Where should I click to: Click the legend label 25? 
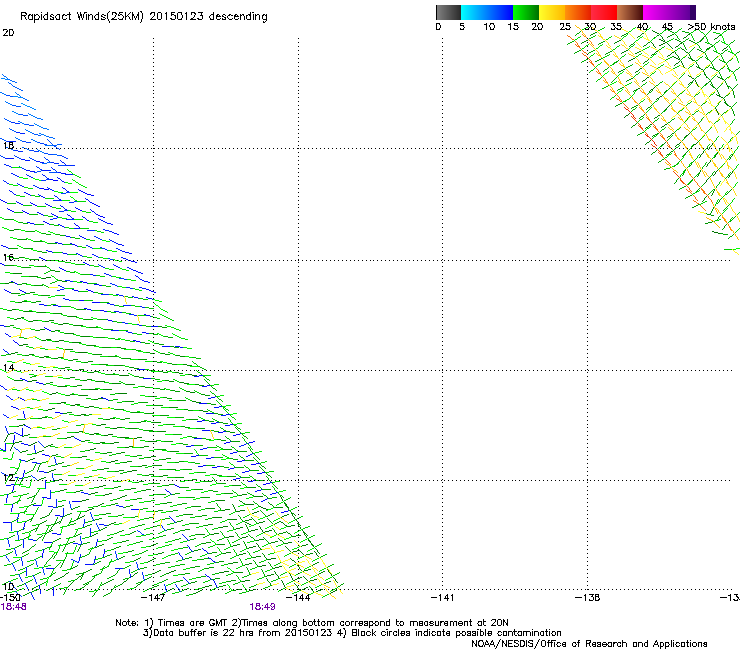pyautogui.click(x=565, y=27)
